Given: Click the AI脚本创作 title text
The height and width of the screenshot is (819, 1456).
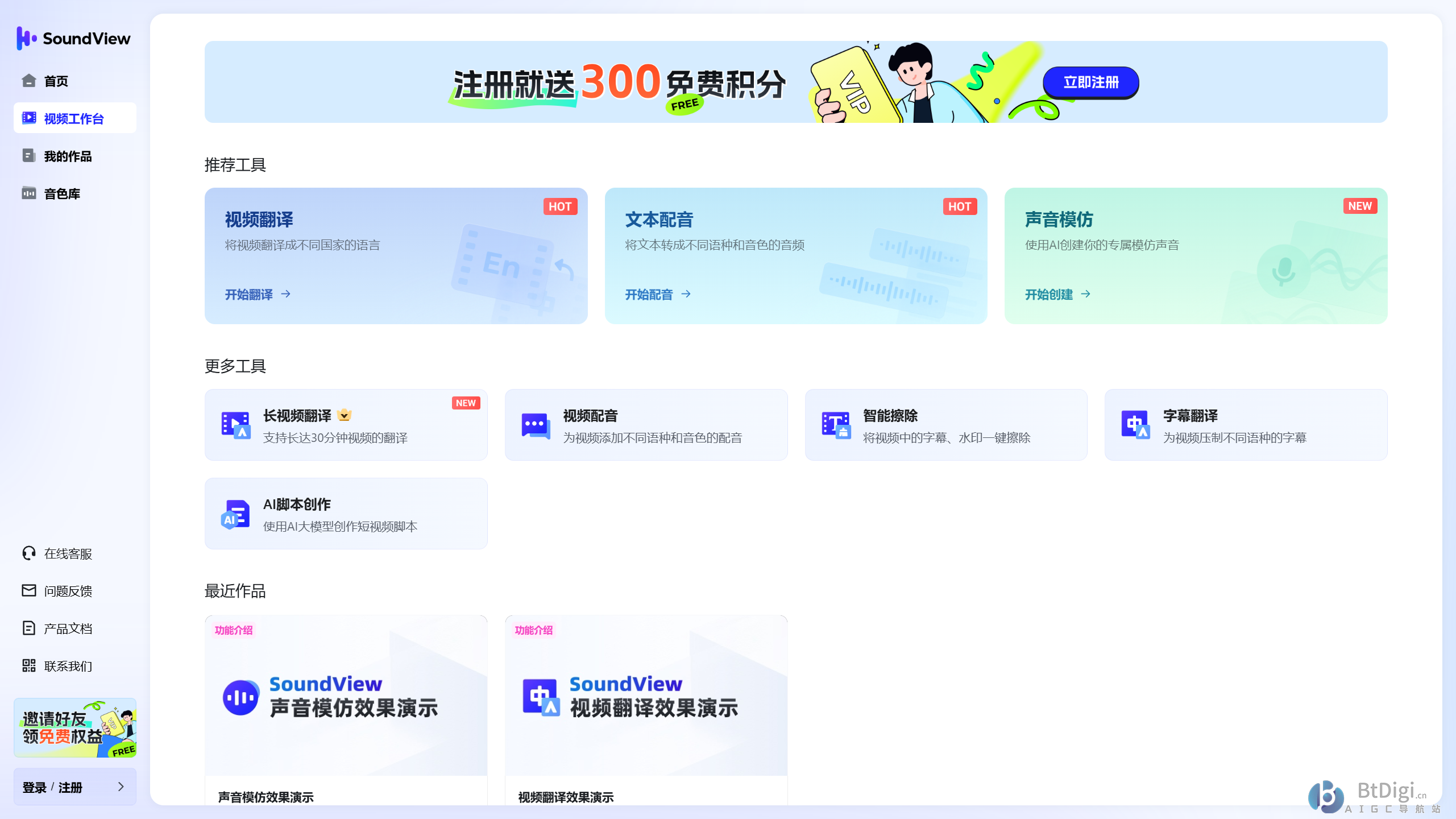Looking at the screenshot, I should point(297,504).
